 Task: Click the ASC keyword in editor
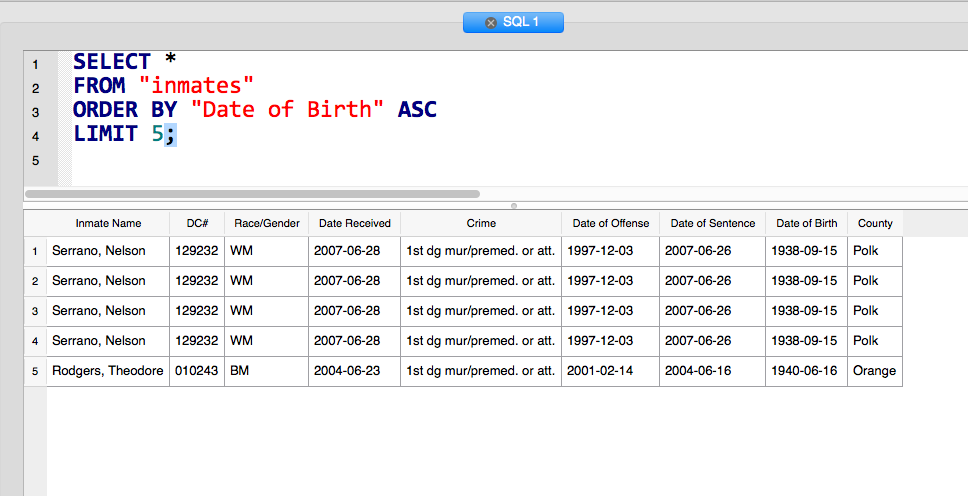(417, 109)
